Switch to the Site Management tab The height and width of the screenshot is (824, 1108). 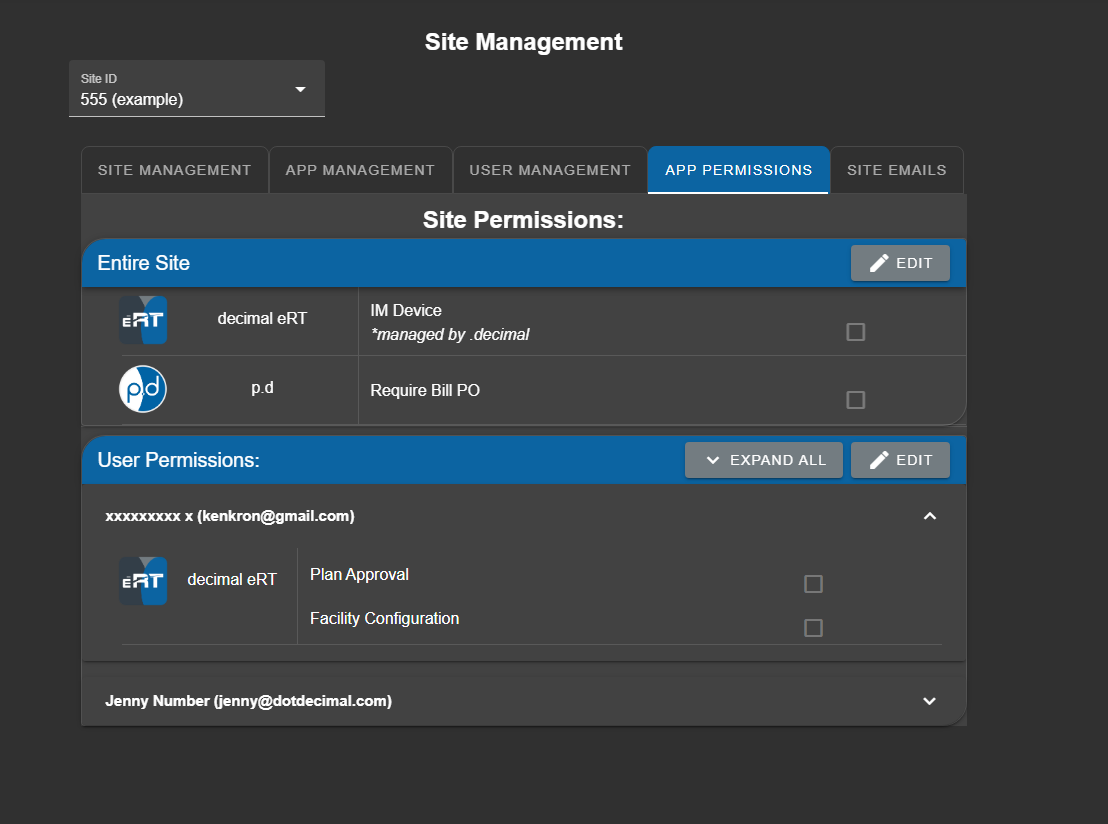point(174,170)
